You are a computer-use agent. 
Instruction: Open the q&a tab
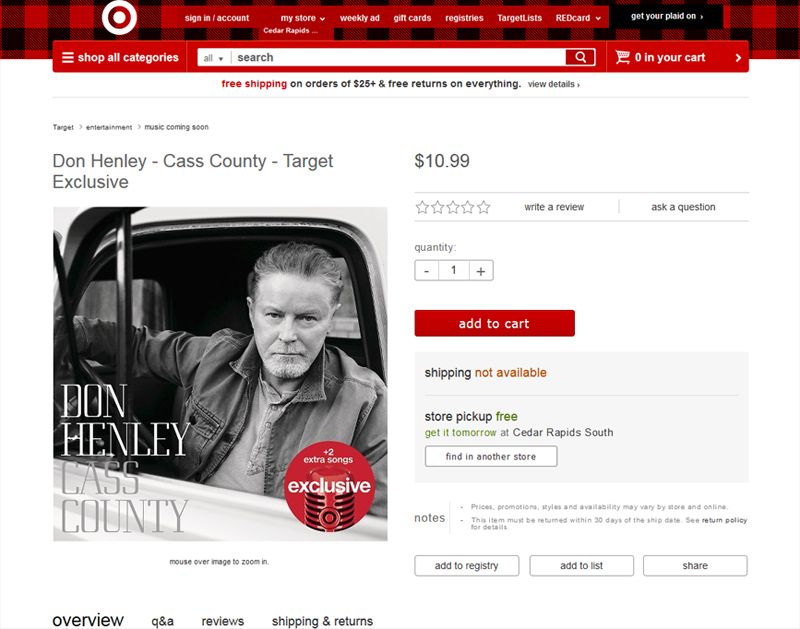click(162, 621)
